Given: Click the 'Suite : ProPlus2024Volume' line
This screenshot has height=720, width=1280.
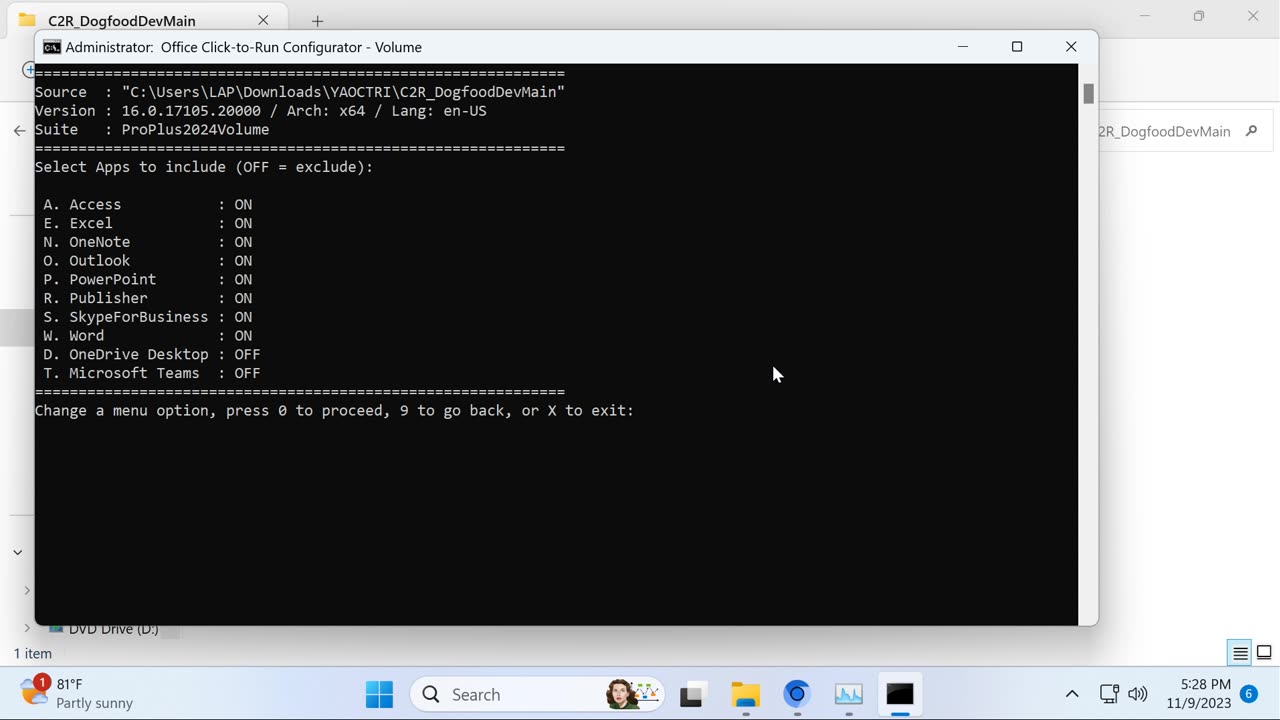Looking at the screenshot, I should click(152, 129).
